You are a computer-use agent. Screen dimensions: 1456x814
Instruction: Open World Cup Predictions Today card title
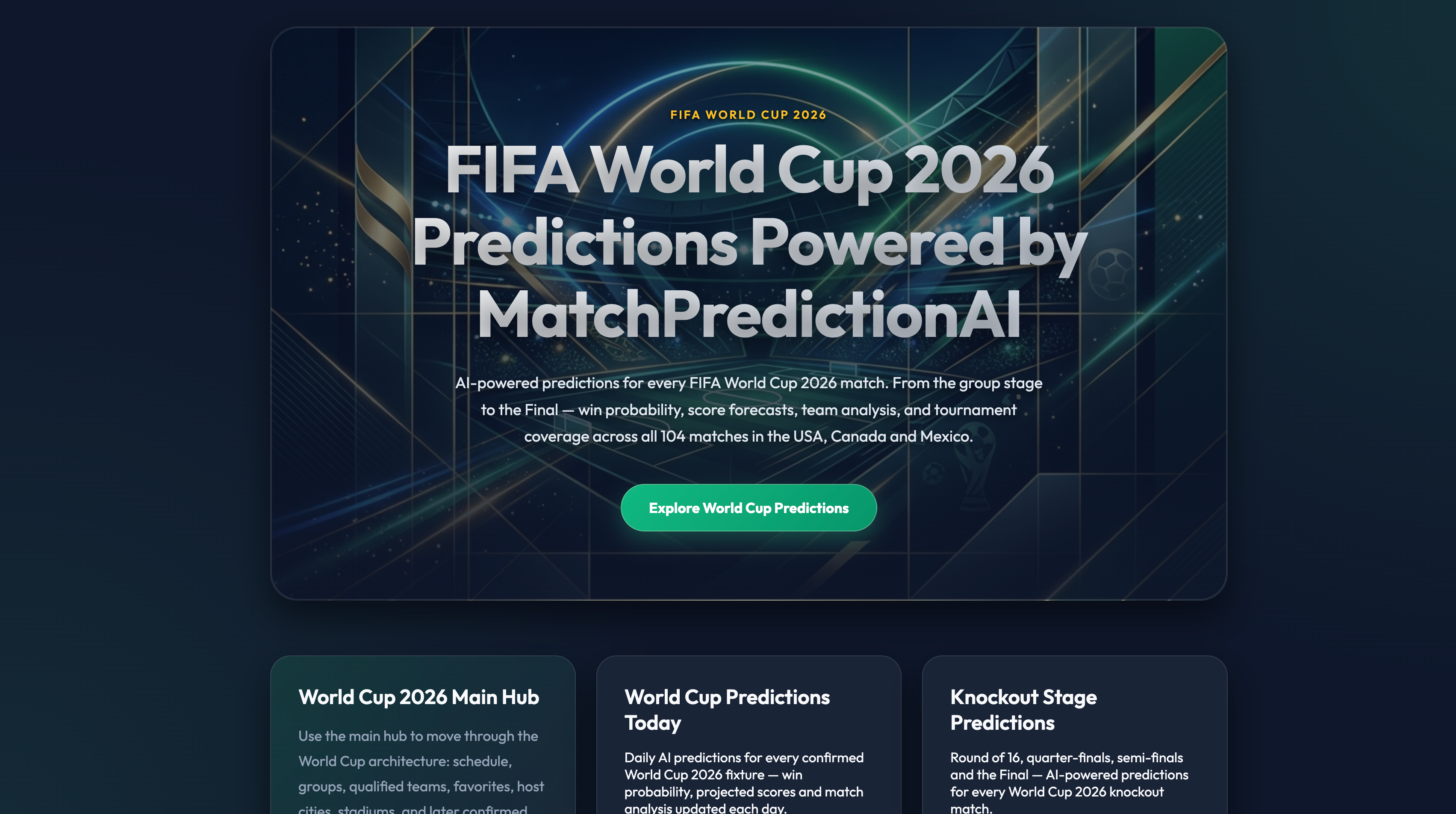pos(727,709)
